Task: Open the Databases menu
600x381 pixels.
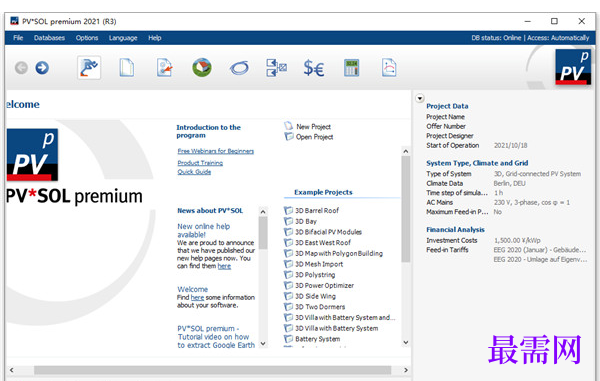Action: coord(49,38)
